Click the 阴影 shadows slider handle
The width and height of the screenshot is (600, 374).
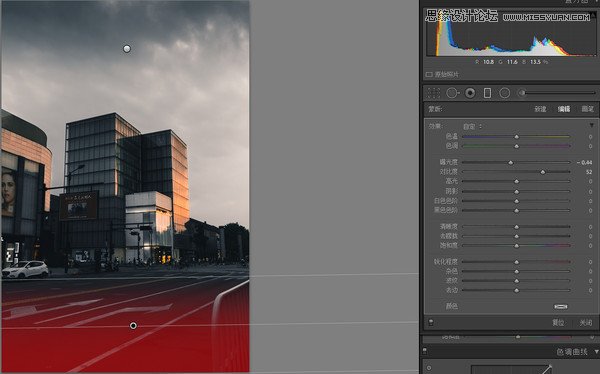[517, 191]
